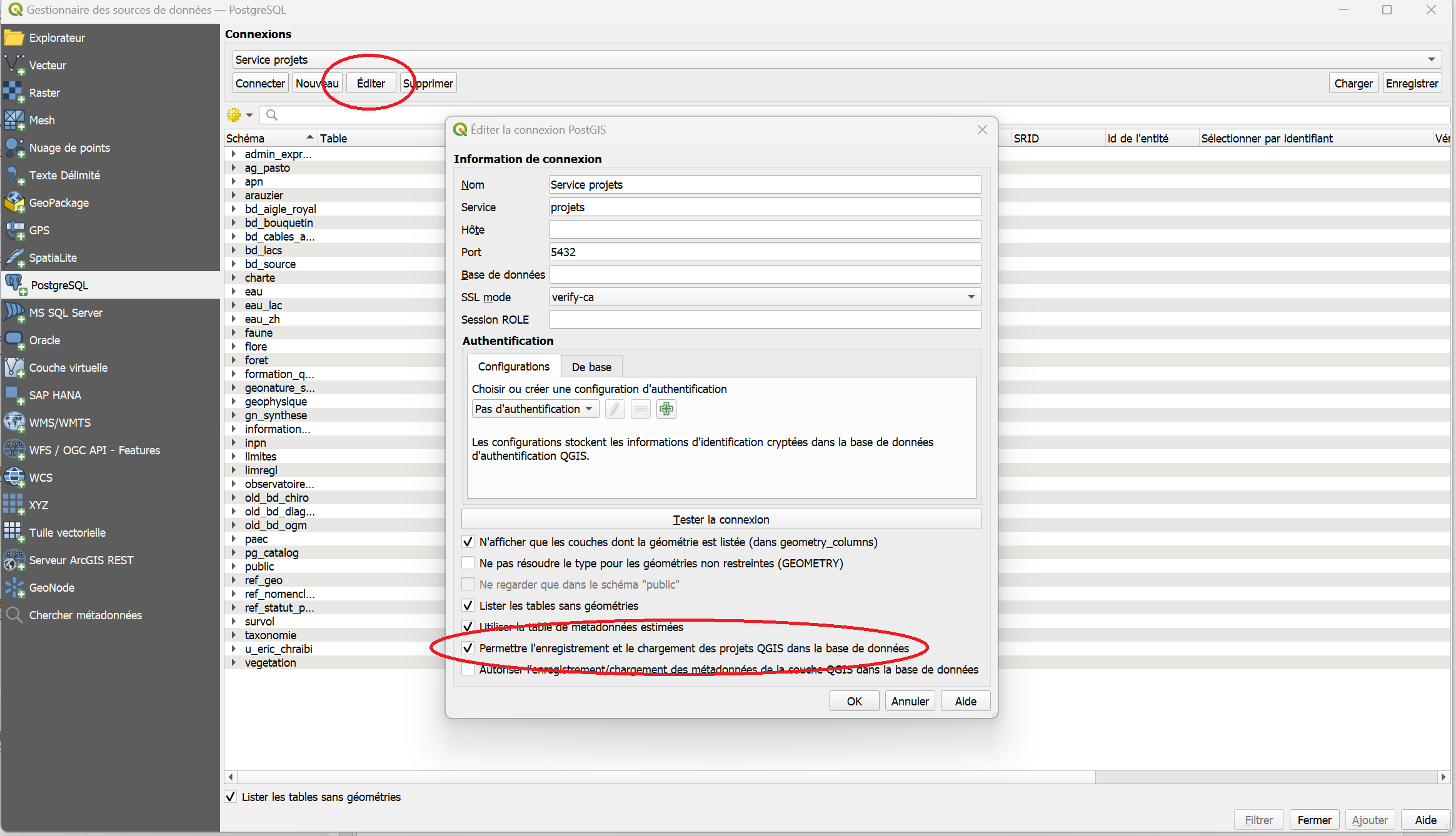
Task: Open the Service projets connection dropdown
Action: click(x=837, y=59)
